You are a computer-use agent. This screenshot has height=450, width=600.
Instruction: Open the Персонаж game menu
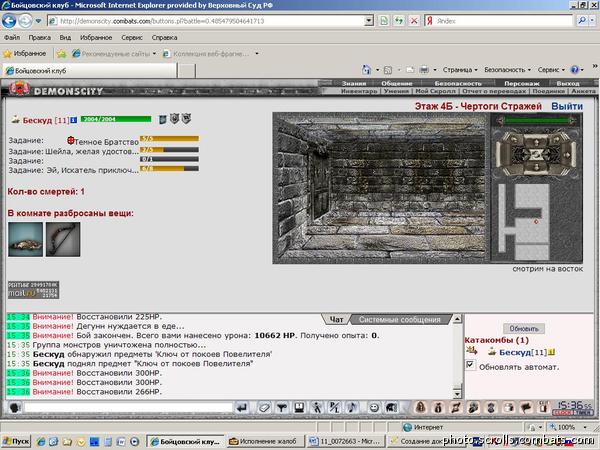coord(522,83)
